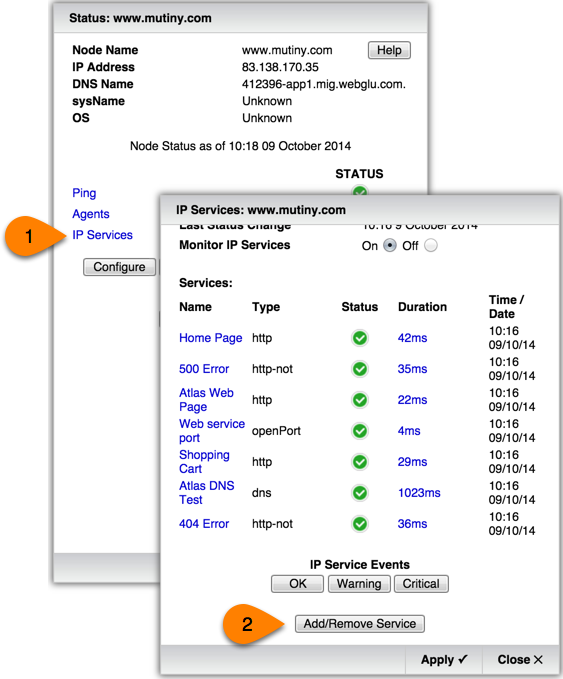Click the Duration column header

tap(422, 307)
